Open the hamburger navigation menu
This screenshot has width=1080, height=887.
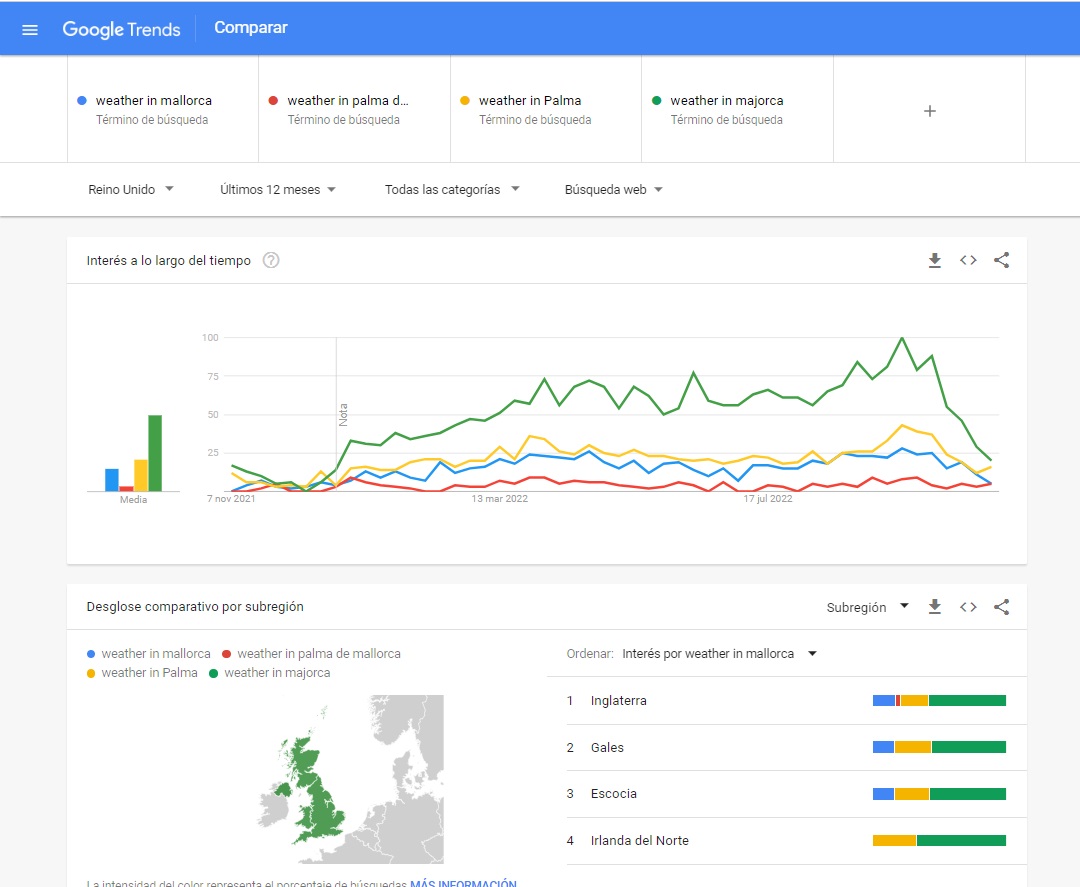(x=30, y=30)
